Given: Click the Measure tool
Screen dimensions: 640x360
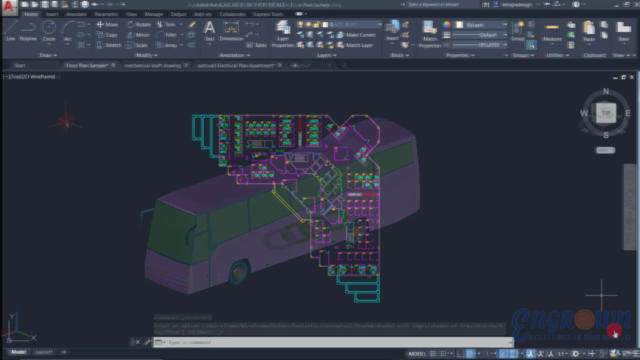Looking at the screenshot, I should 552,31.
